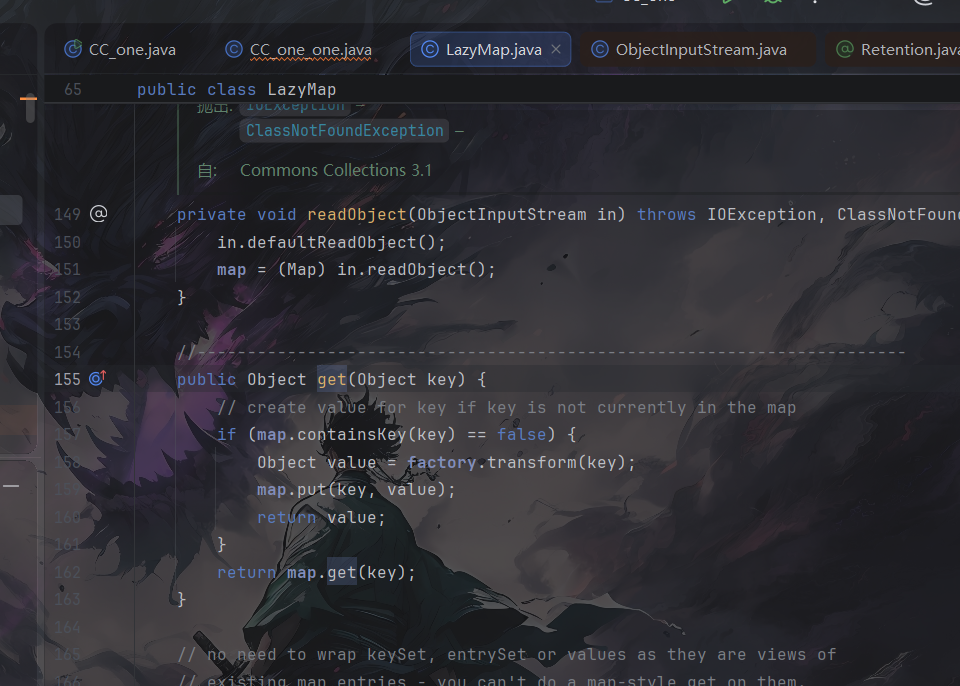Viewport: 960px width, 686px height.
Task: Click the override gutter icon on line 155
Action: pyautogui.click(x=98, y=379)
